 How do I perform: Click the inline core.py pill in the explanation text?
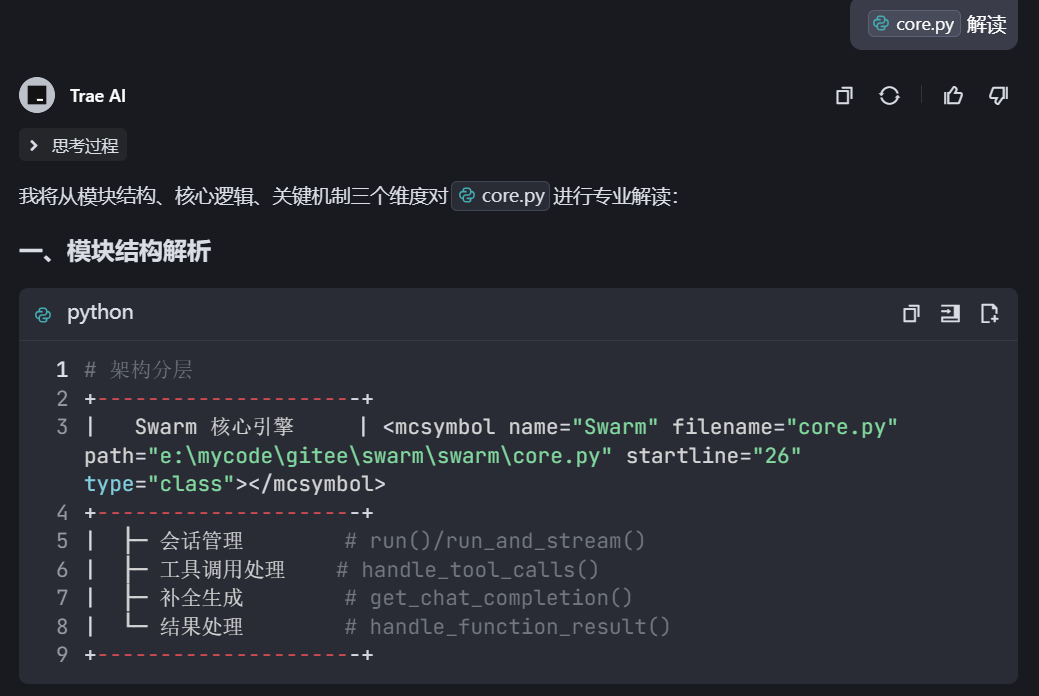tap(500, 196)
